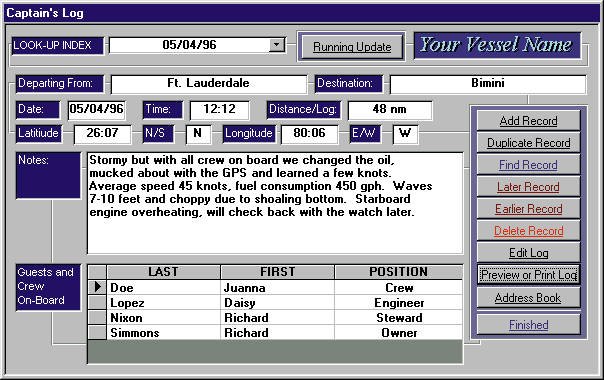Click the cell 'Simmons'
The height and width of the screenshot is (380, 604).
click(x=163, y=333)
